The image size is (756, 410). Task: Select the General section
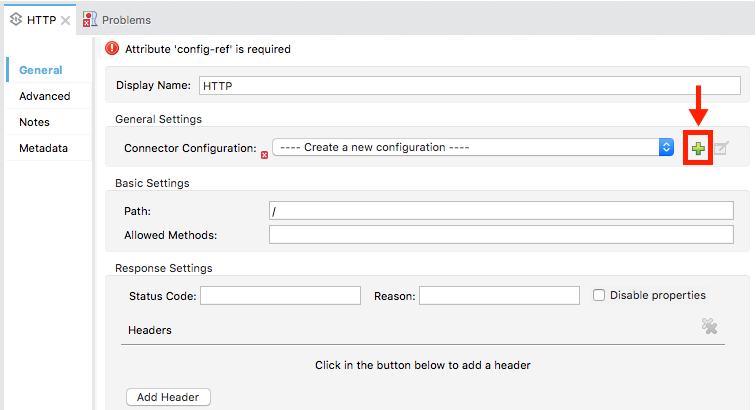[40, 70]
